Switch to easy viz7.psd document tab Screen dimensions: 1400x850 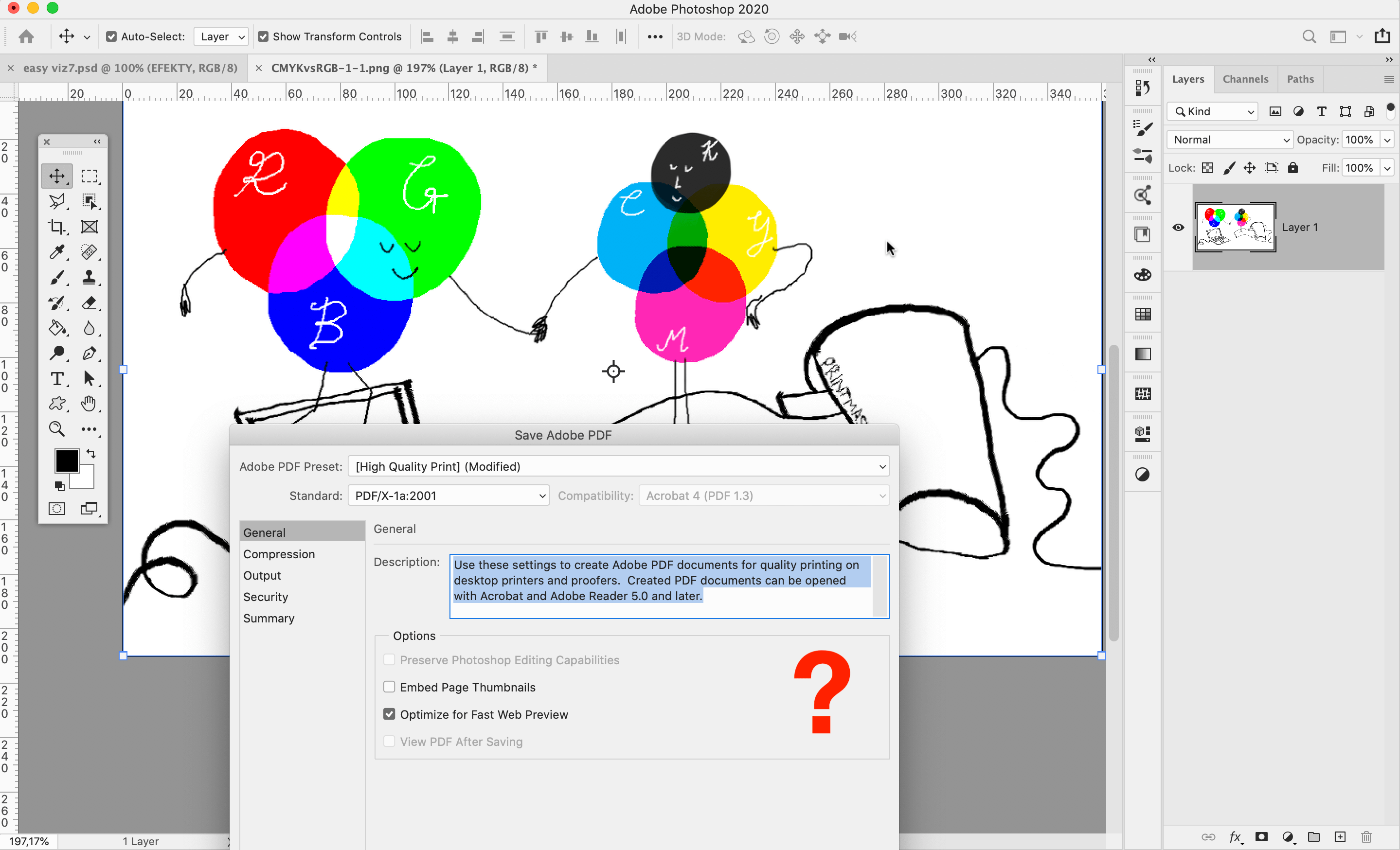pyautogui.click(x=130, y=68)
